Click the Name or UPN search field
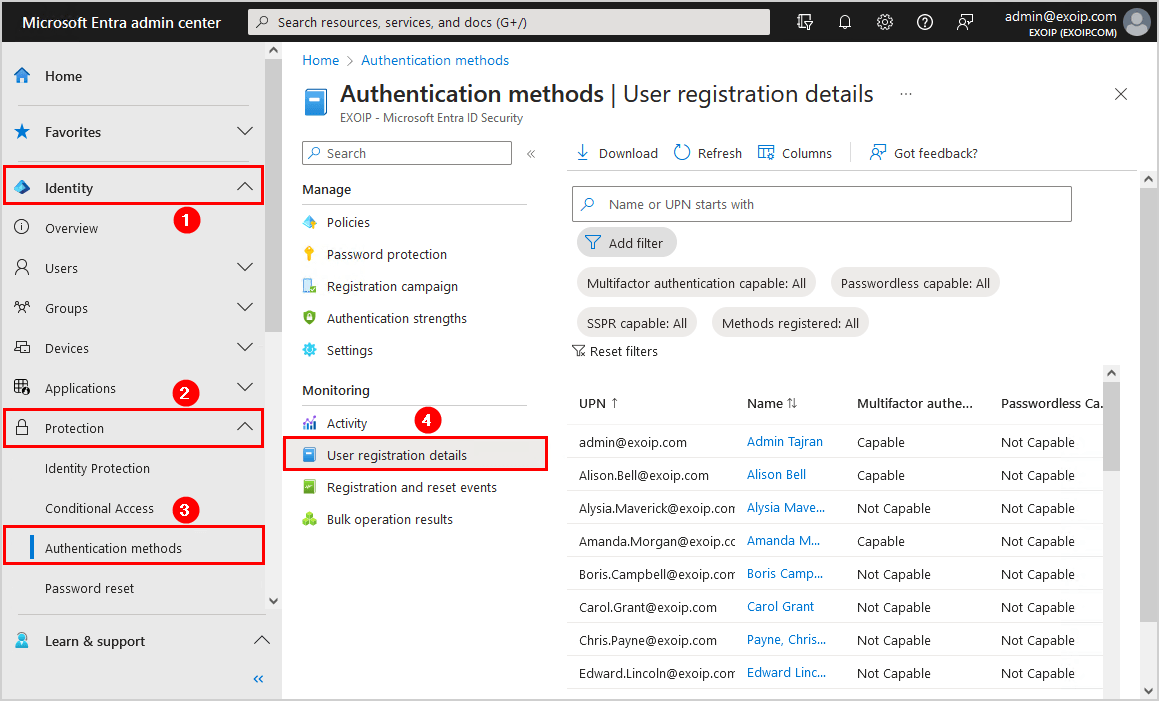1159x701 pixels. point(830,204)
